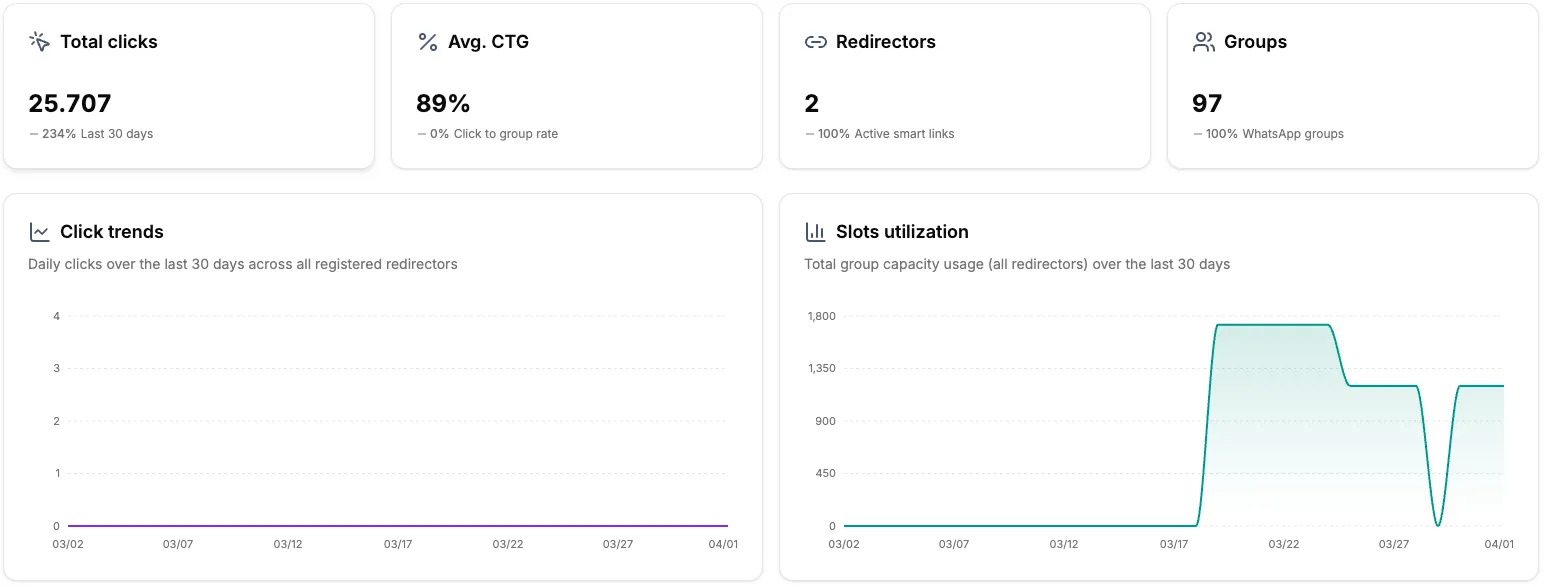Click the Groups count showing 97
Screen dimensions: 1544x587
[x=1207, y=102]
